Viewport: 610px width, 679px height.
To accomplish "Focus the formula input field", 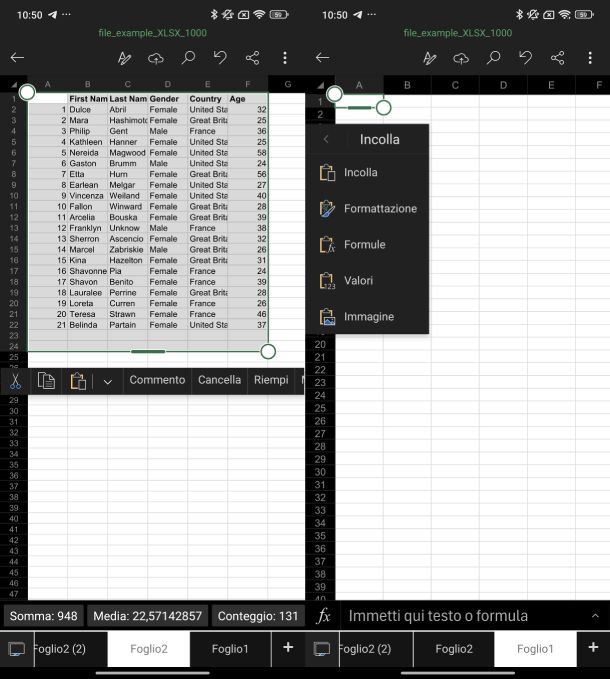I will click(x=465, y=615).
